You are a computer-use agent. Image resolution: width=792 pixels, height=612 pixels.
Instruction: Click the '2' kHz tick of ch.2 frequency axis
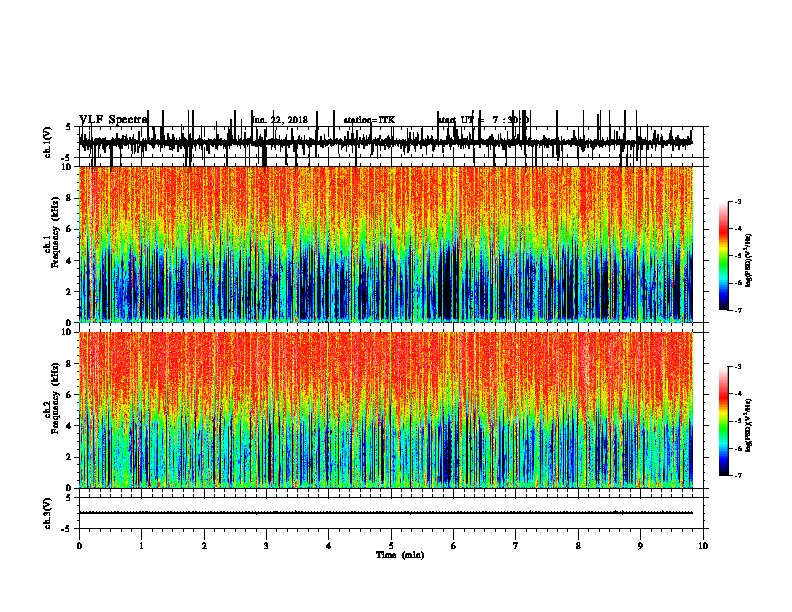[69, 457]
